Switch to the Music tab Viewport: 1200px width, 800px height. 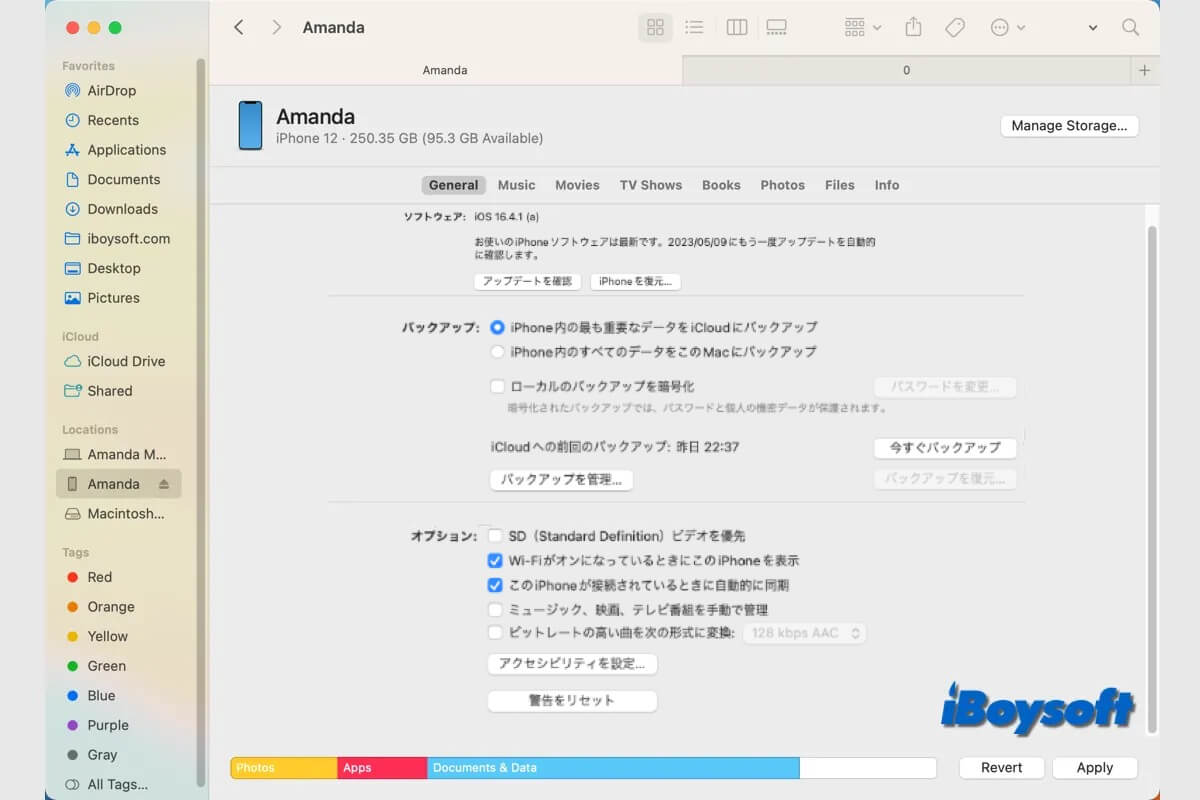tap(516, 185)
